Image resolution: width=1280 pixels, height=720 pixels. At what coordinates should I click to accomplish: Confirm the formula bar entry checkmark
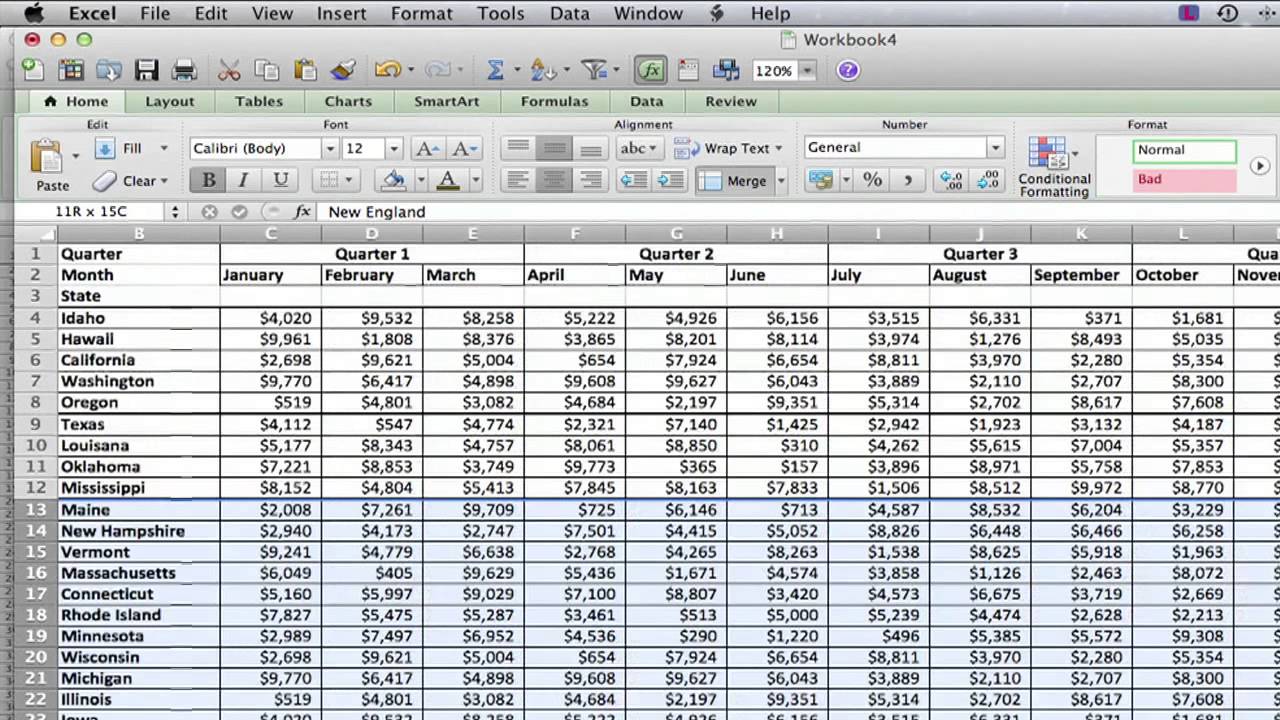(x=239, y=212)
